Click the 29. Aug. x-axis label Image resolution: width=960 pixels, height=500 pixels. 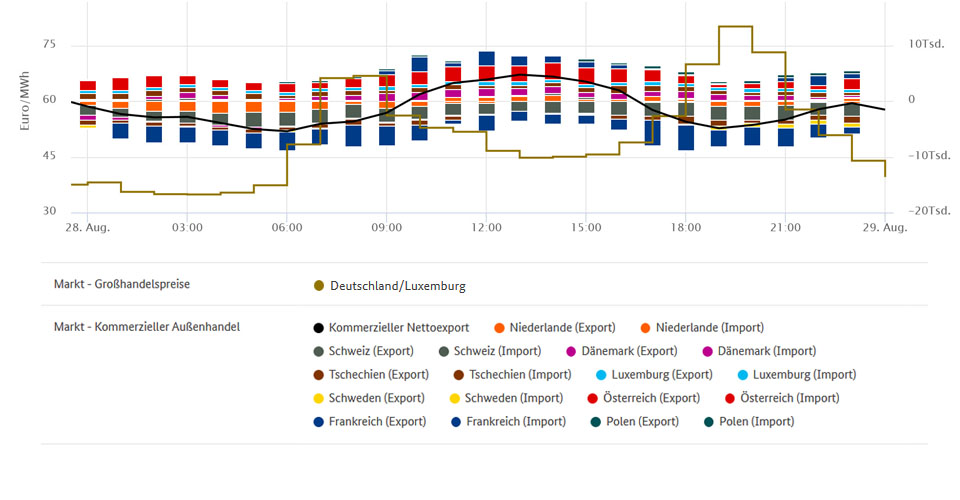(885, 228)
